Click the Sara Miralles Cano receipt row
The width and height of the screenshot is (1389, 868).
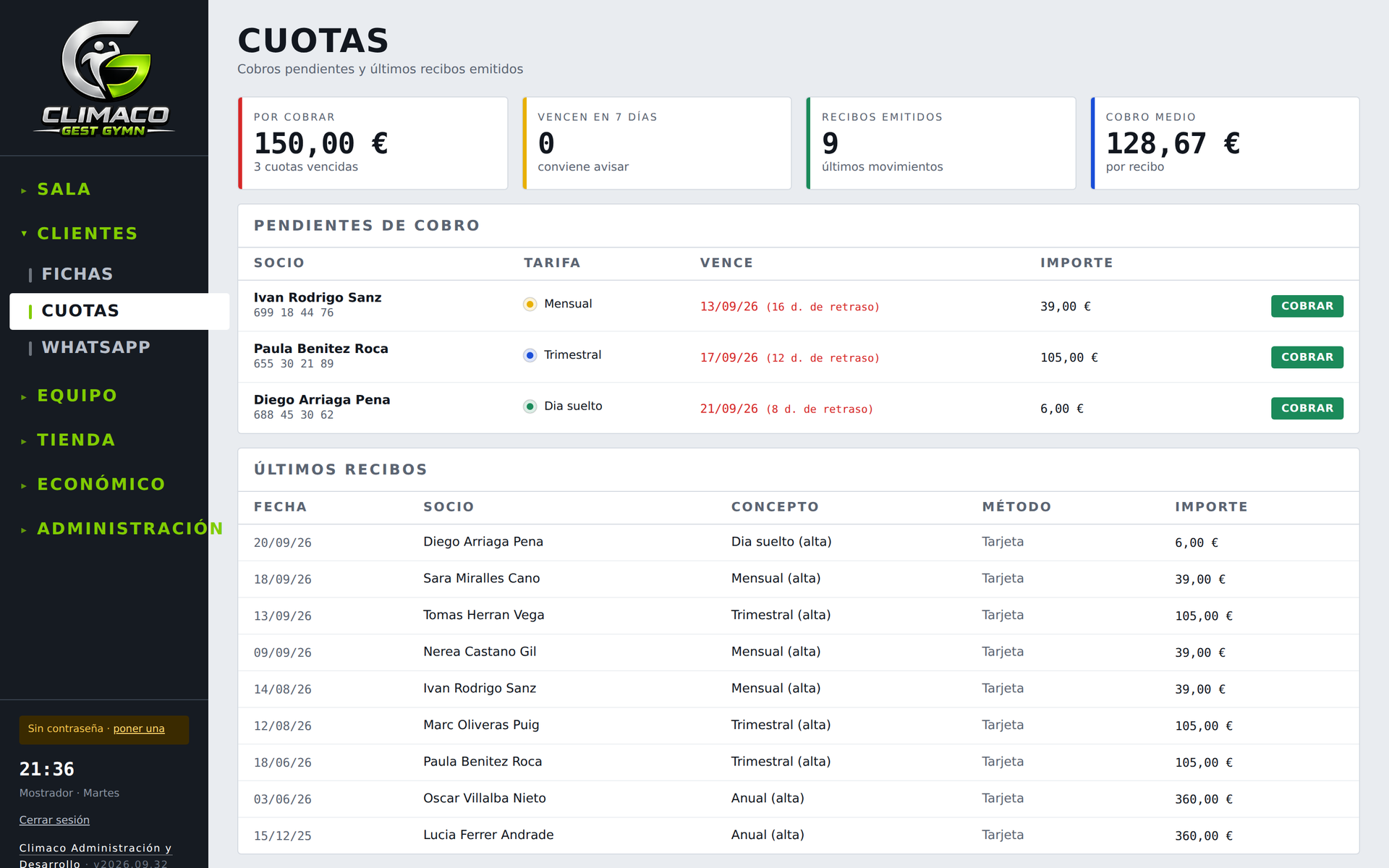[799, 579]
